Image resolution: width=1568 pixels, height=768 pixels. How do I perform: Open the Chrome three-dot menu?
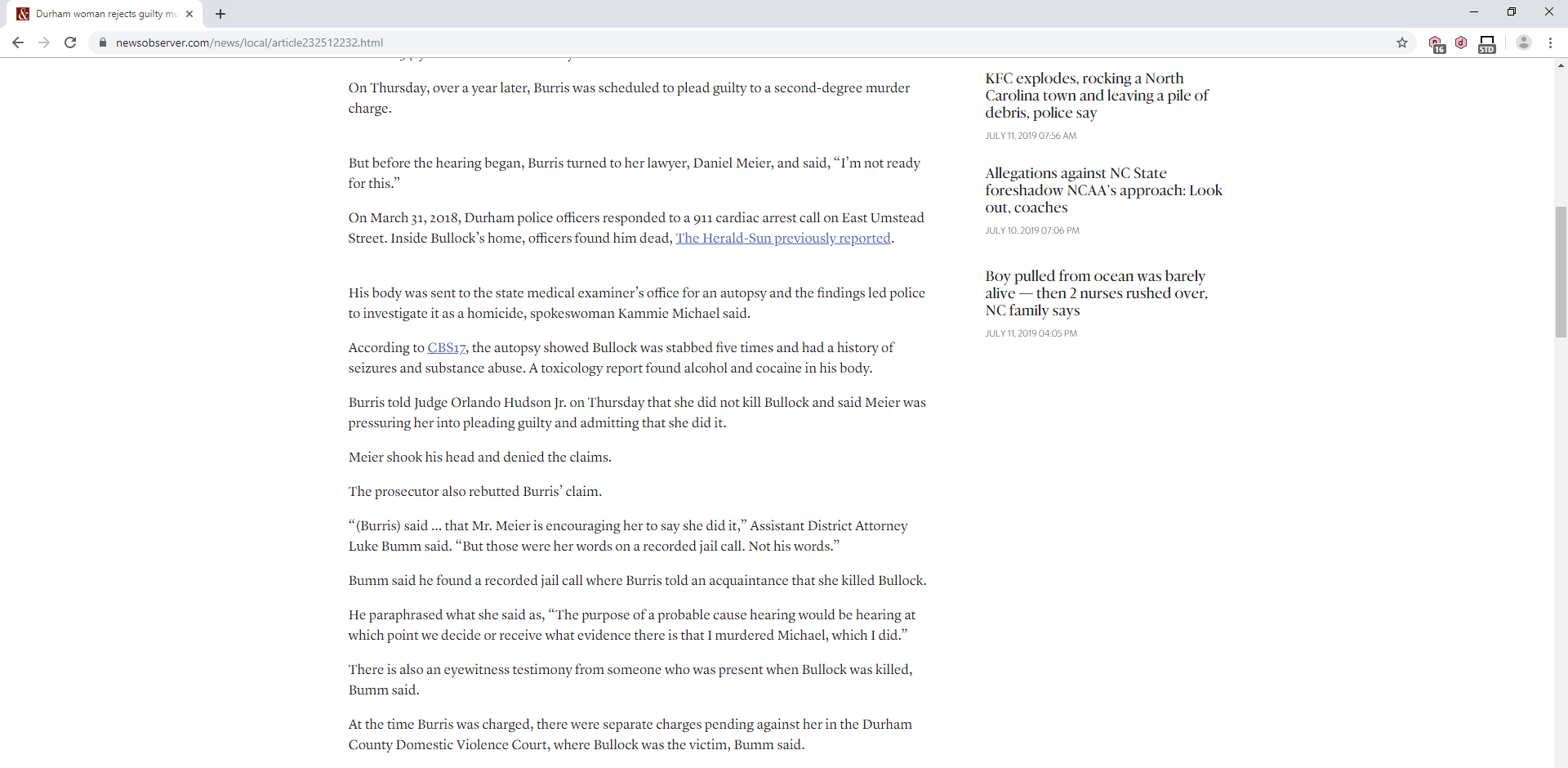(1551, 42)
